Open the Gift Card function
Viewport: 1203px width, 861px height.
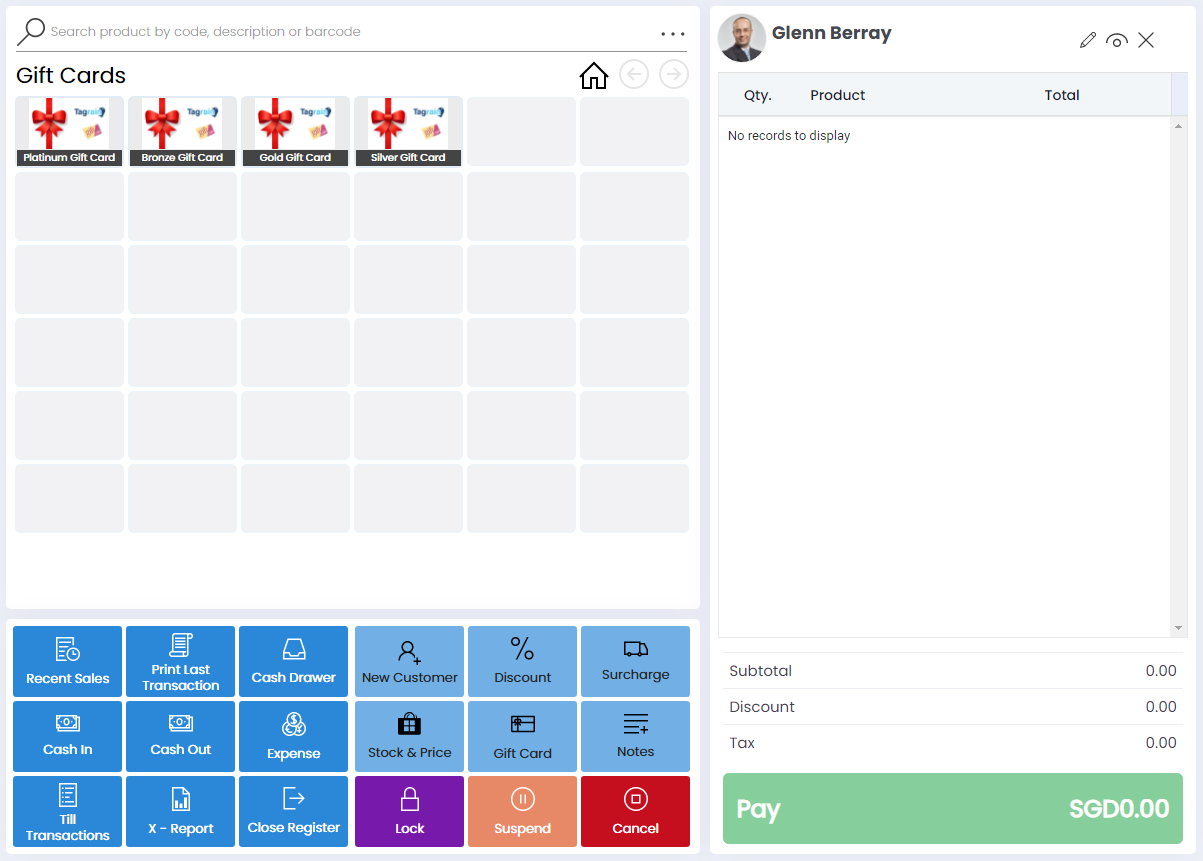point(522,736)
